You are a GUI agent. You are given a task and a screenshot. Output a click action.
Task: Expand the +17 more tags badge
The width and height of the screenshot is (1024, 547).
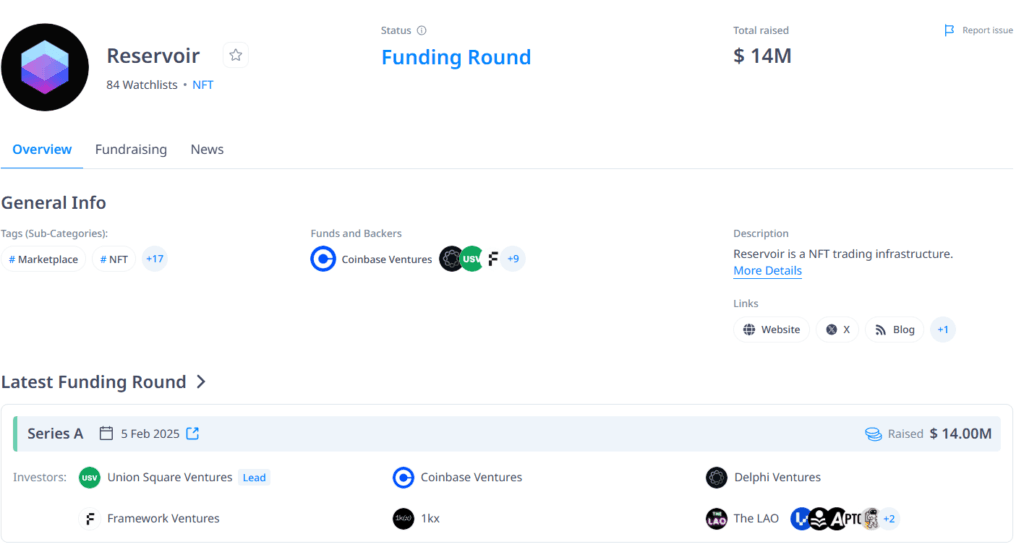click(x=154, y=259)
